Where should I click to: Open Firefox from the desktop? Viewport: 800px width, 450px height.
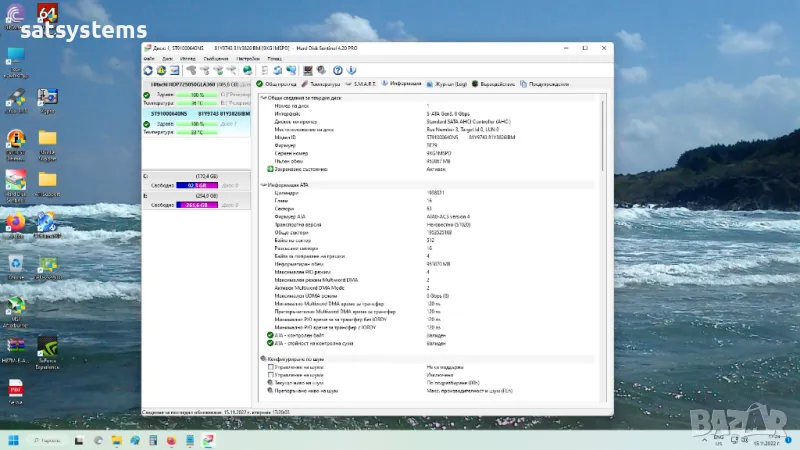(15, 221)
